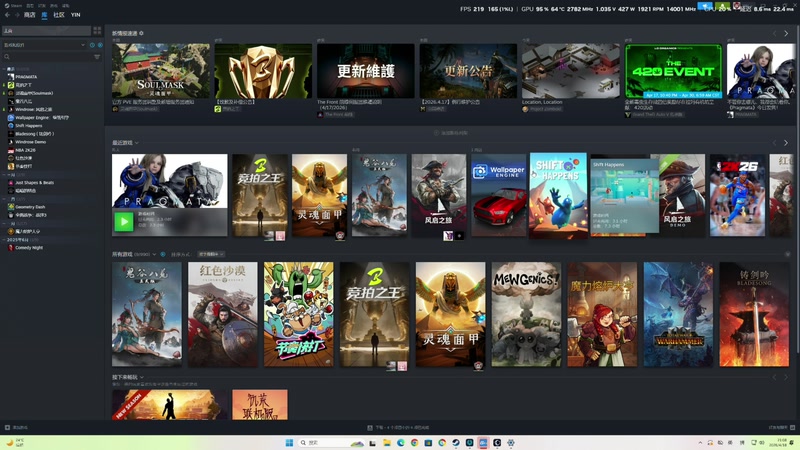Screen dimensions: 800x450
Task: Open Total War Warhammer in all games shelf
Action: 678,314
